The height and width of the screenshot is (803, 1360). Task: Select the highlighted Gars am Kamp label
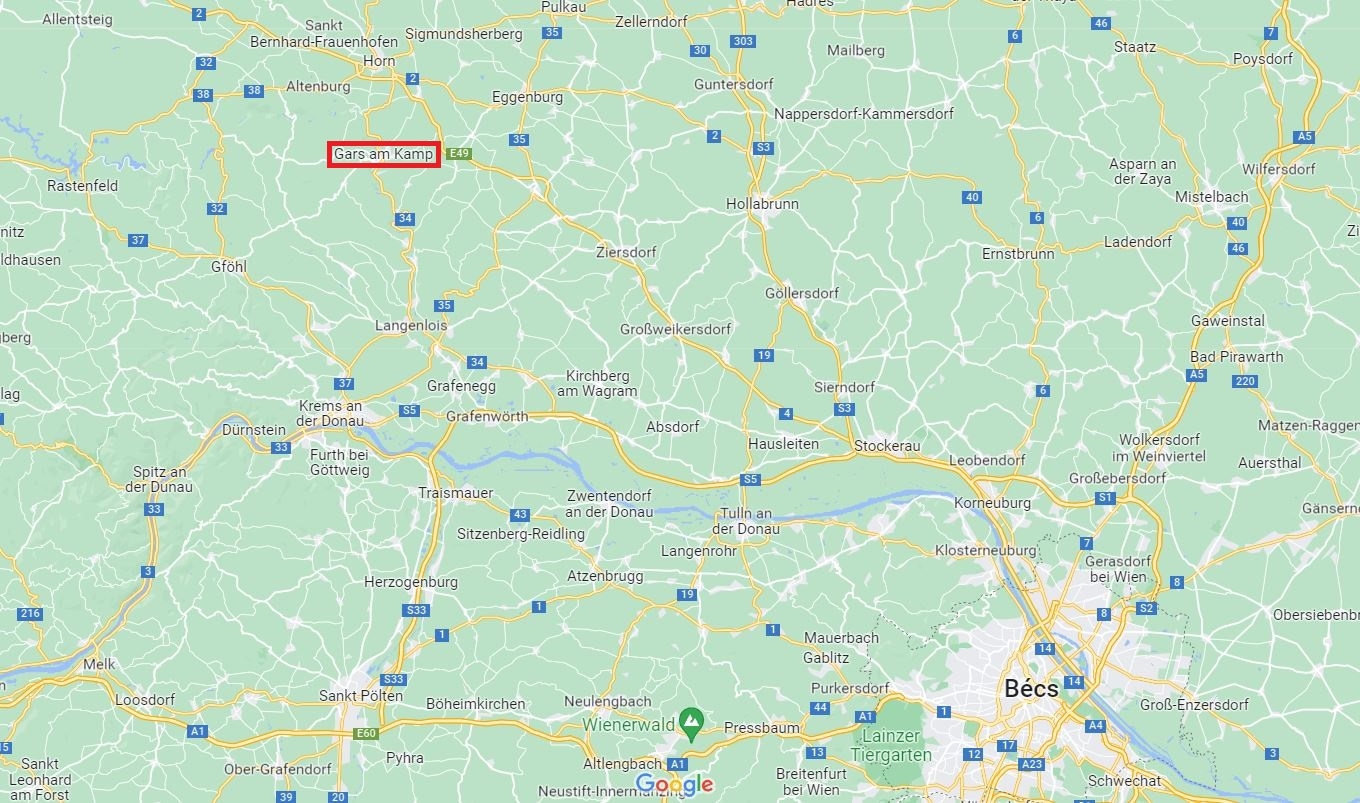(x=384, y=154)
